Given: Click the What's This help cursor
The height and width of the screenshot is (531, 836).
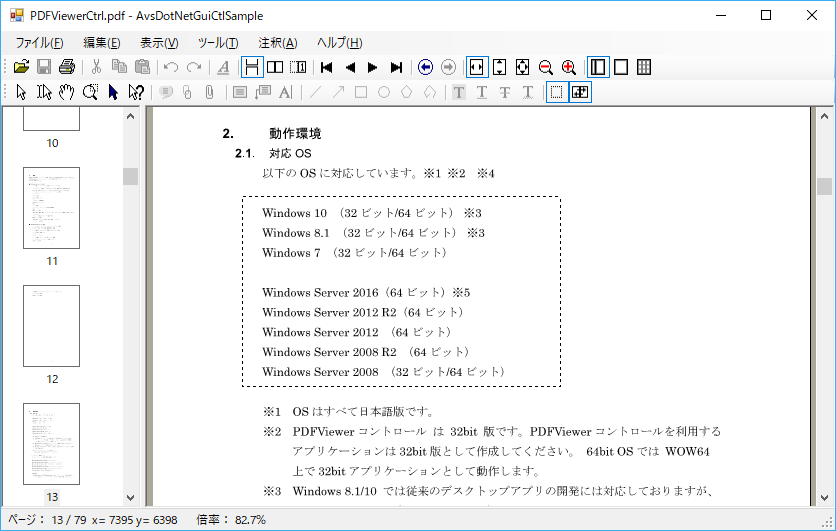Looking at the screenshot, I should pos(136,92).
